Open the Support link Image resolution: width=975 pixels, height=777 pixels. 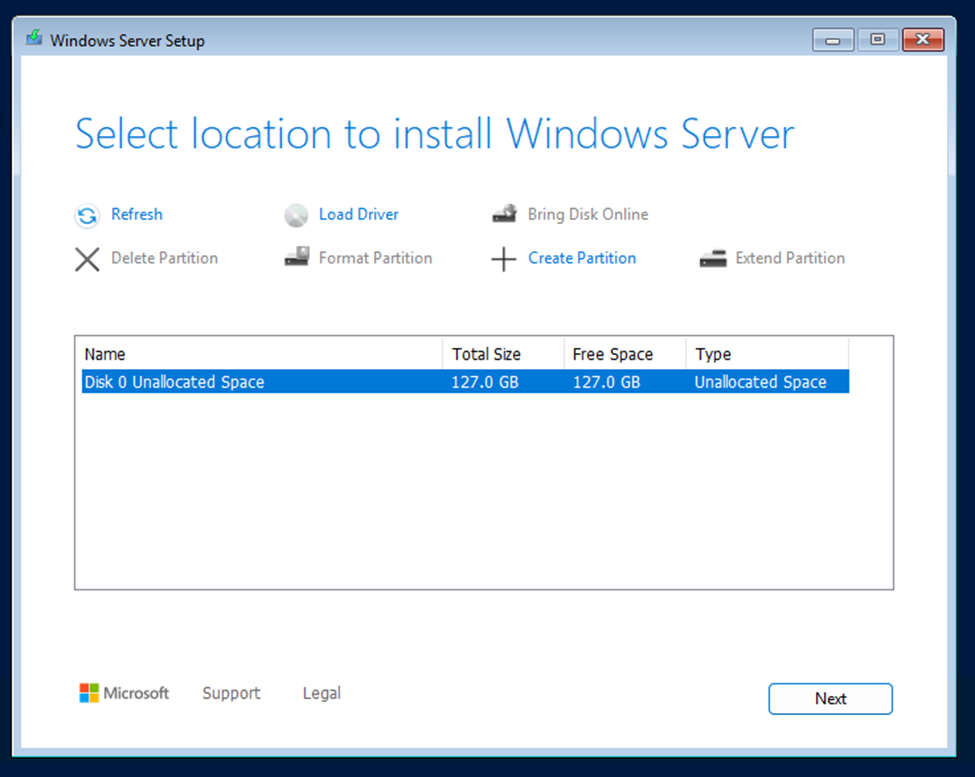coord(231,693)
